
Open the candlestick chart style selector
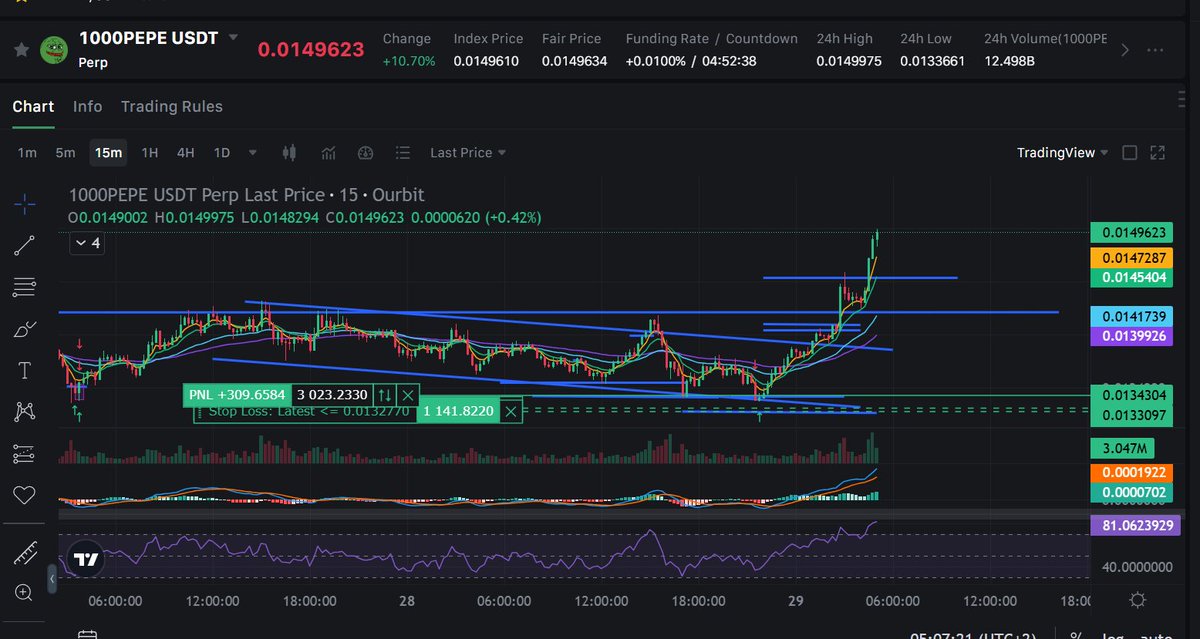click(x=290, y=153)
